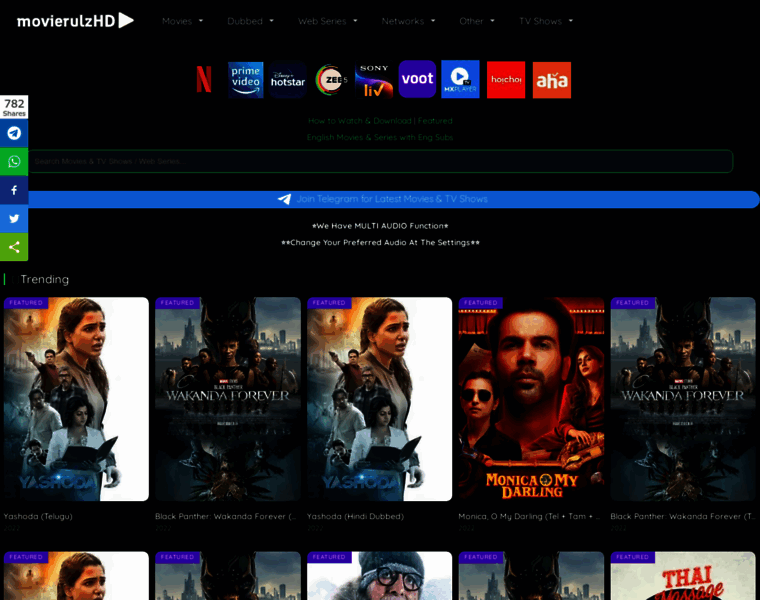
Task: Share page on WhatsApp sidebar icon
Action: [14, 161]
